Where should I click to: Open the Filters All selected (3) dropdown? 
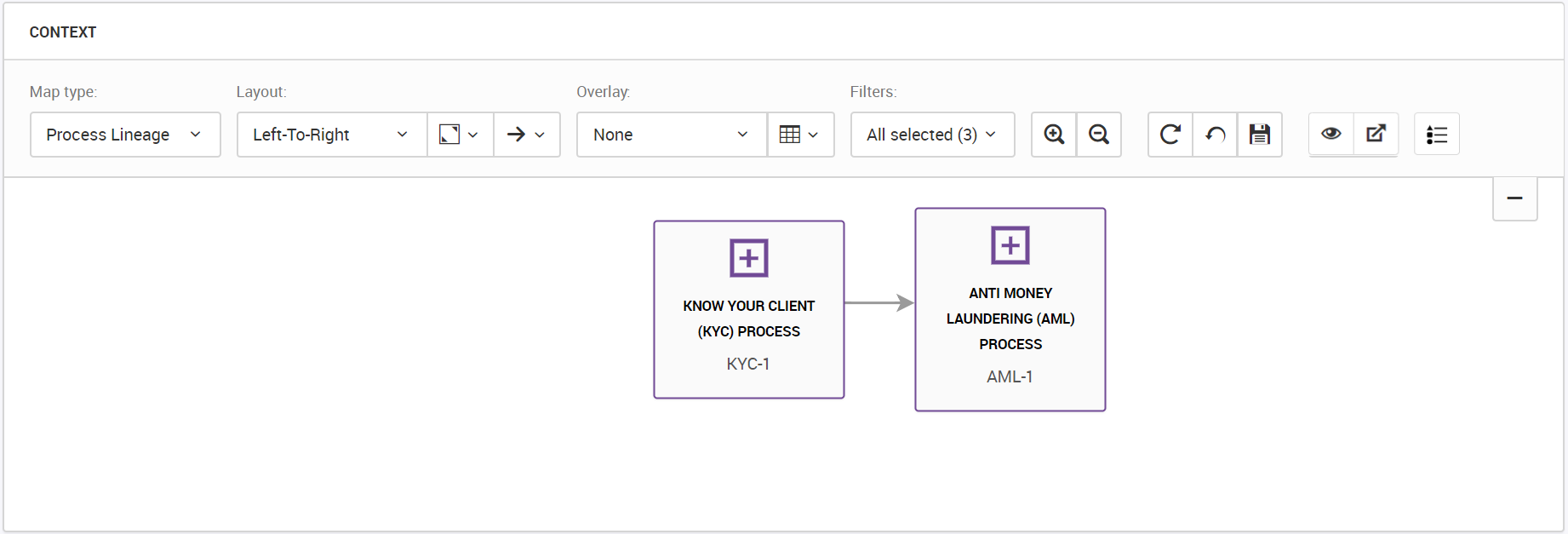pos(933,135)
